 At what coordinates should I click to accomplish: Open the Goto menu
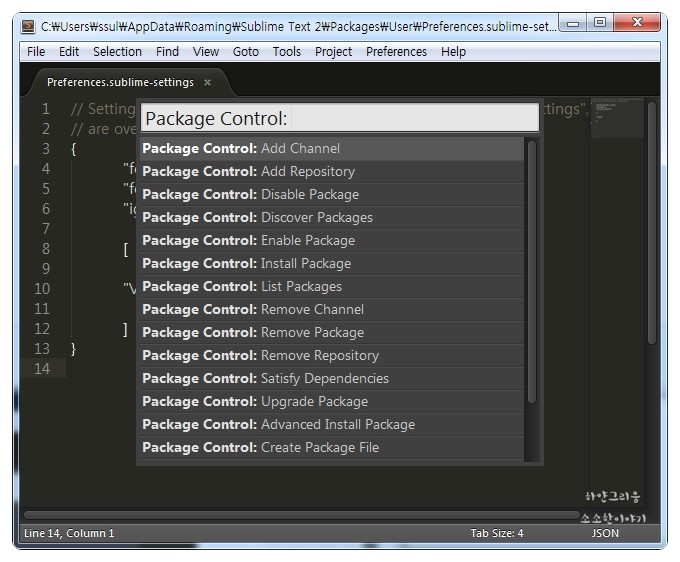[246, 52]
